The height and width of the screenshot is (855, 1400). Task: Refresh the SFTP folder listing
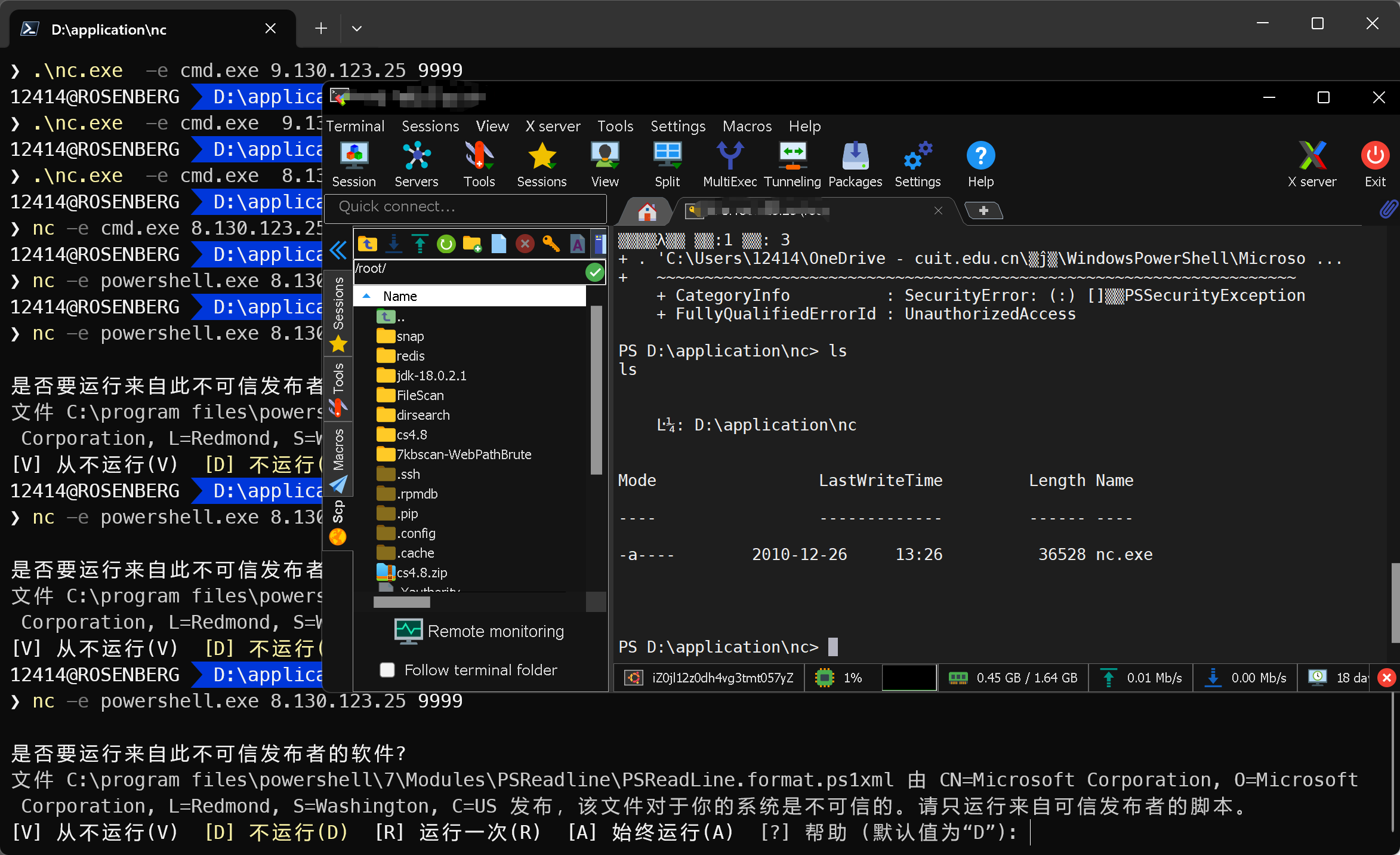tap(446, 244)
